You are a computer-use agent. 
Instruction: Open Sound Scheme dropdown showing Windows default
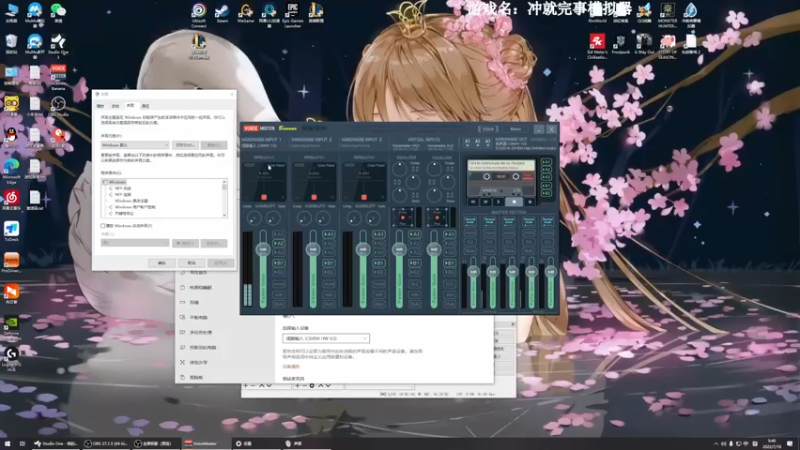(x=135, y=145)
